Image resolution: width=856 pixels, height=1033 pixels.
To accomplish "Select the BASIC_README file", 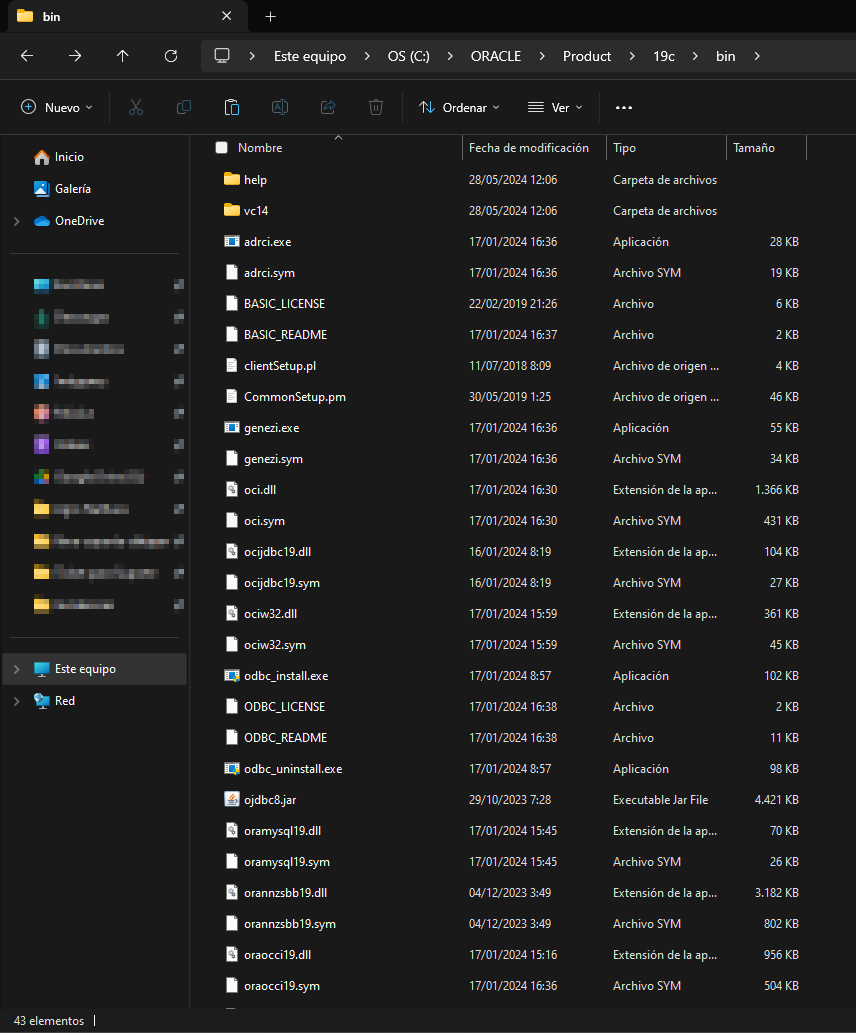I will [x=285, y=335].
